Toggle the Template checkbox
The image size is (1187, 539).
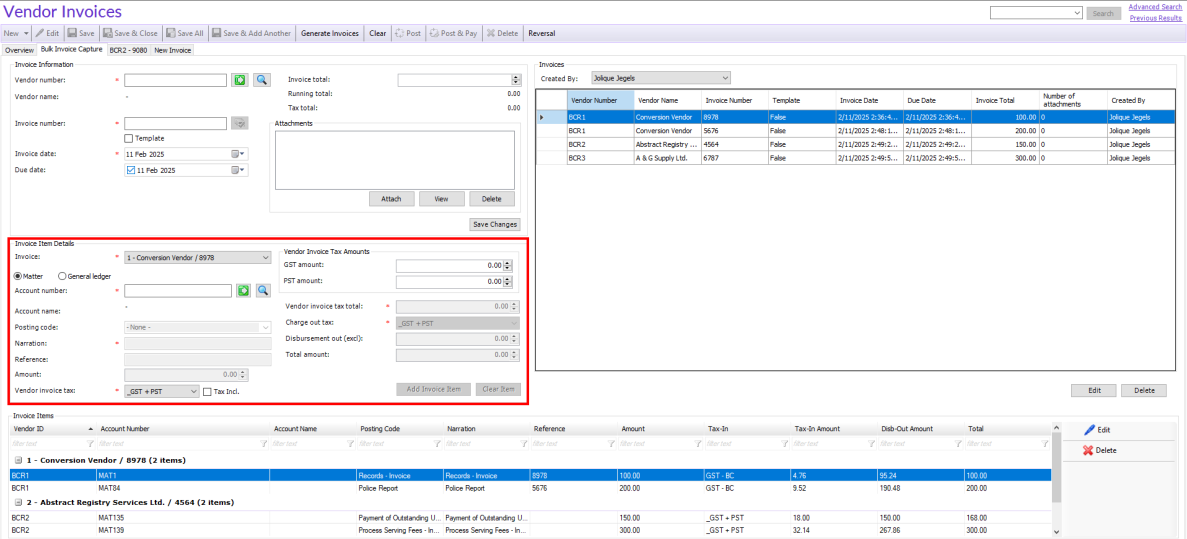(x=129, y=138)
